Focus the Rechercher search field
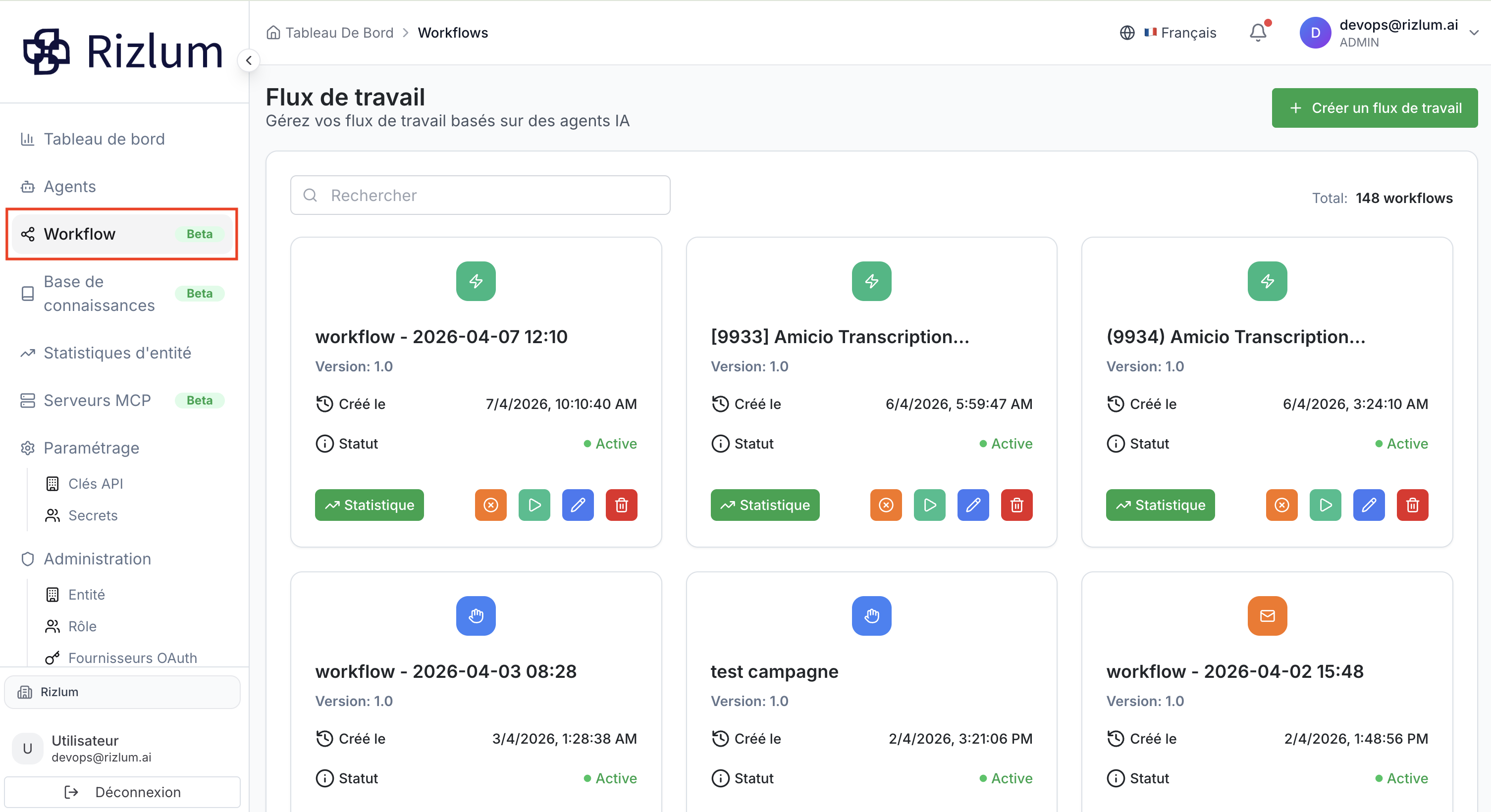 (480, 196)
